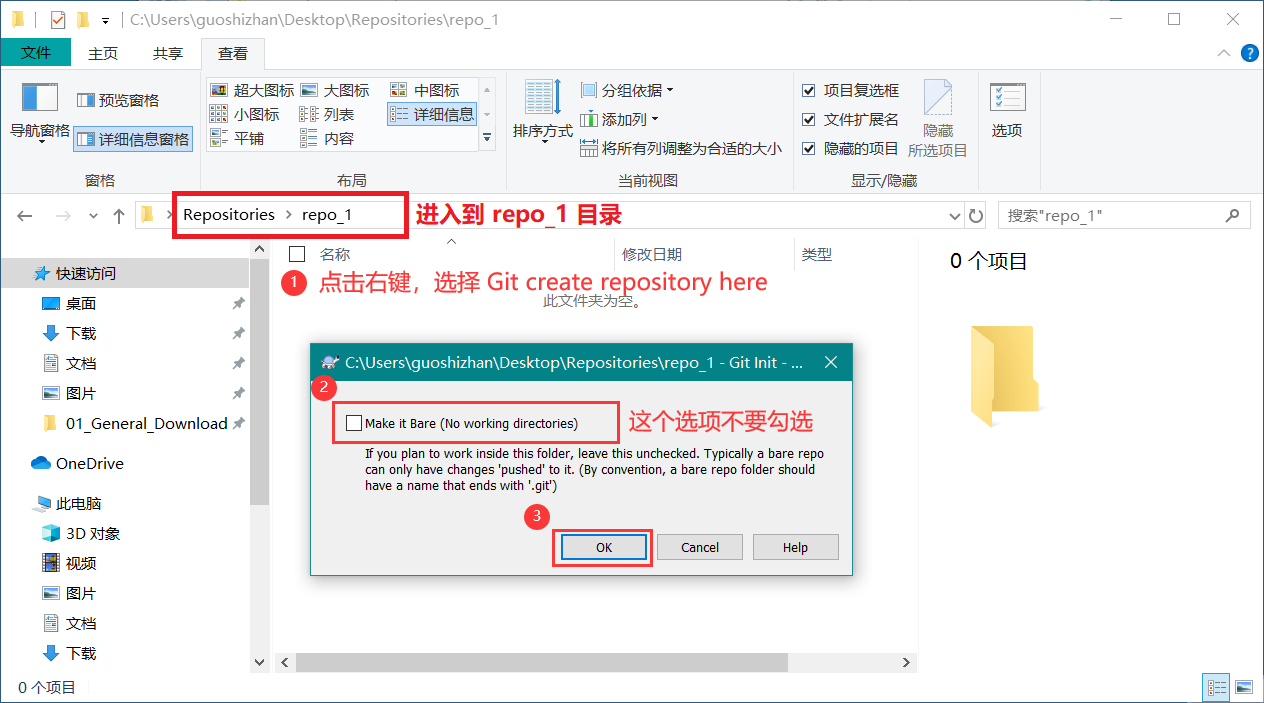Switch to large thumbnails view icon in status bar
Image resolution: width=1264 pixels, height=703 pixels.
(x=1243, y=687)
